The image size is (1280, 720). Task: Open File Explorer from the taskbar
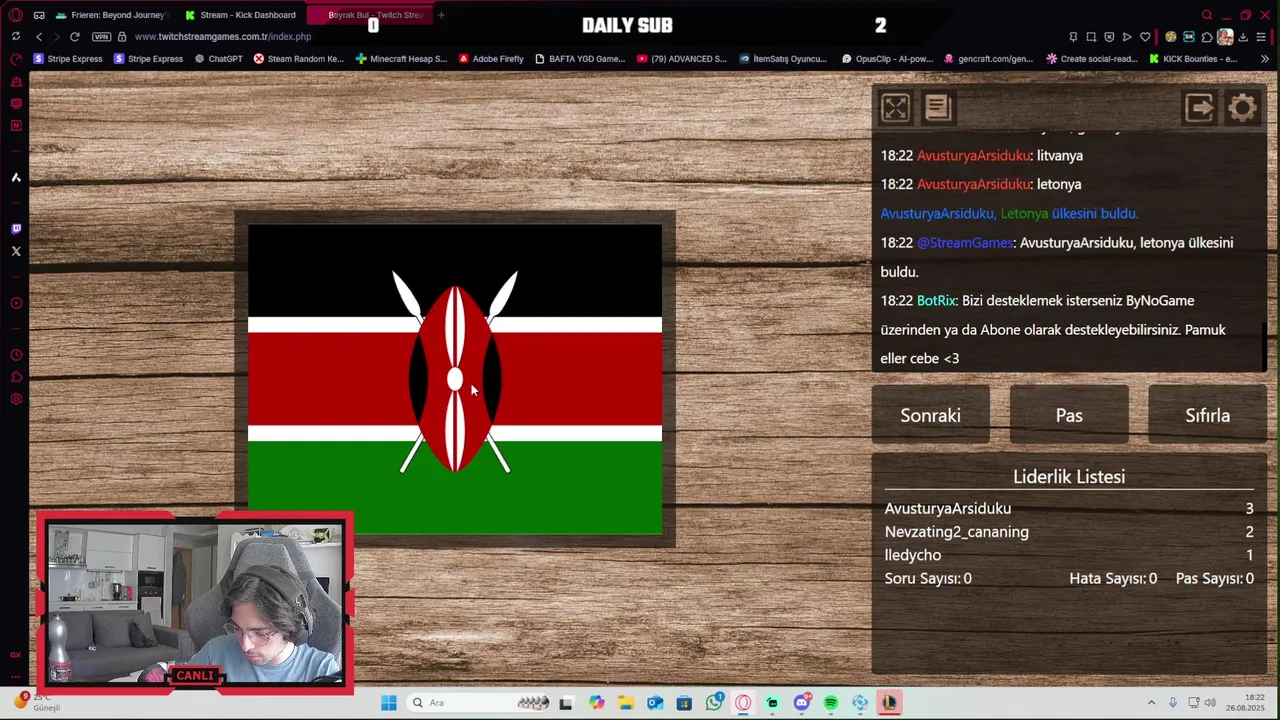coord(625,703)
